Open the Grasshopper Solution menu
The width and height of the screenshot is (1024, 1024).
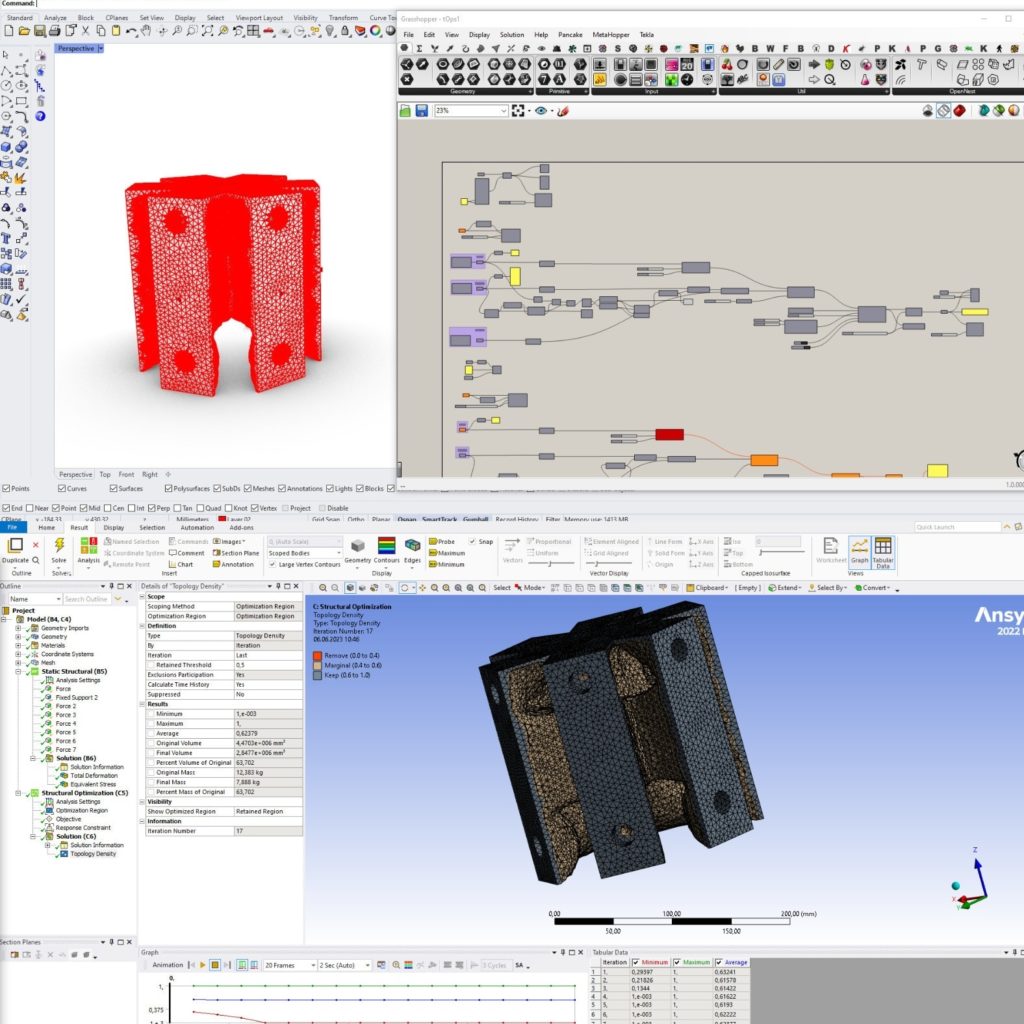512,35
